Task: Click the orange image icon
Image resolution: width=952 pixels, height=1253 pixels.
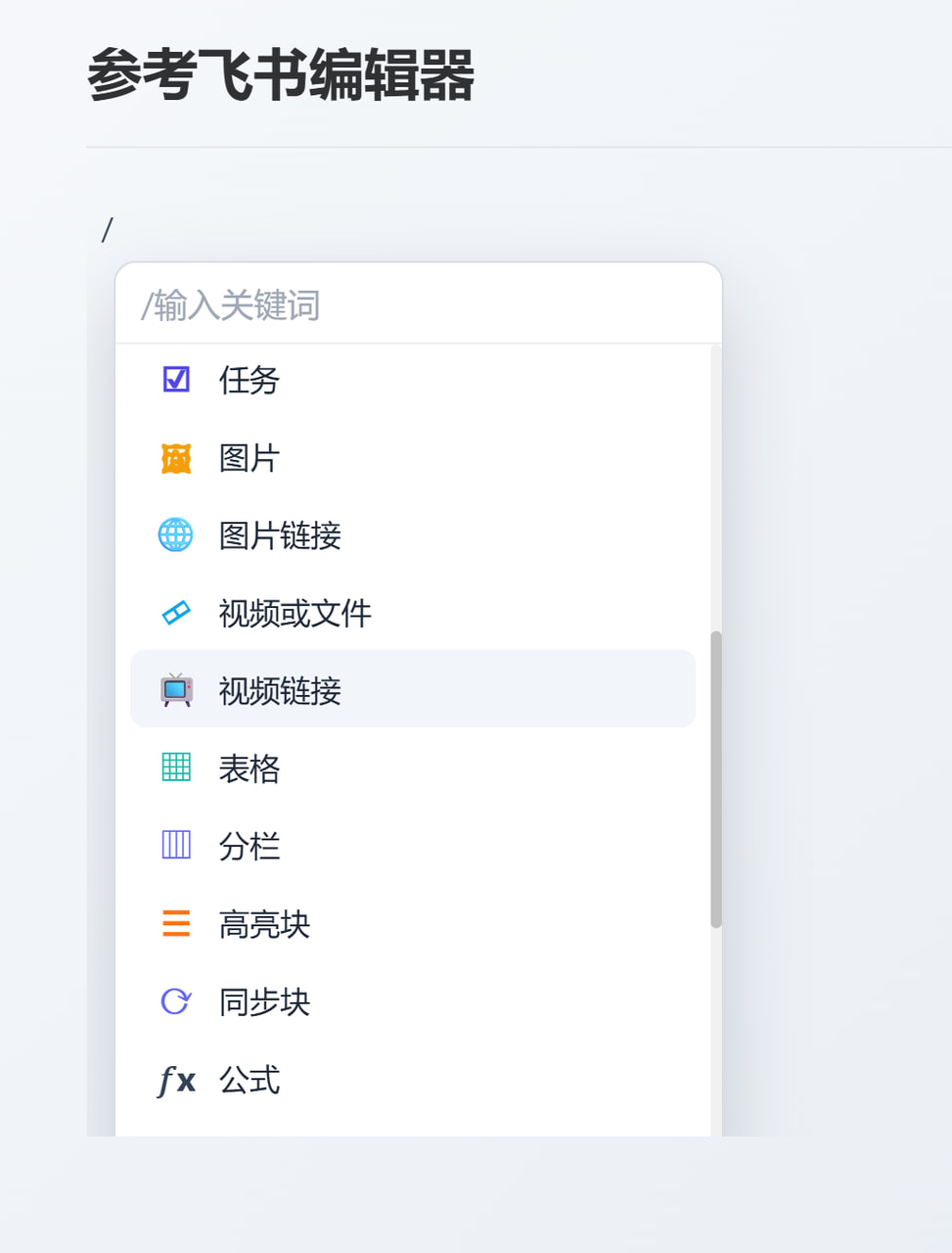Action: click(176, 457)
